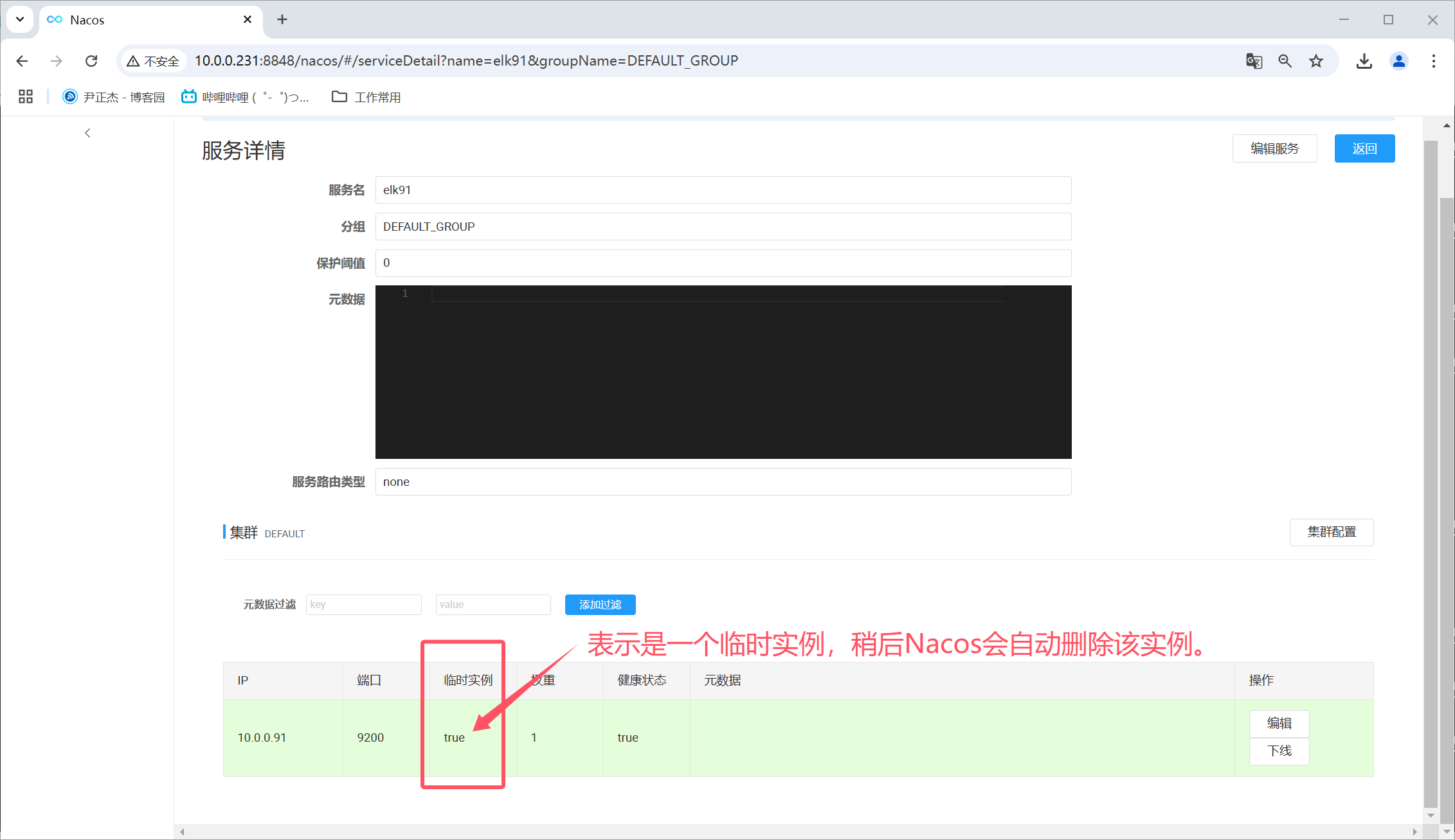
Task: Open the tab search dropdown arrow
Action: coord(20,19)
